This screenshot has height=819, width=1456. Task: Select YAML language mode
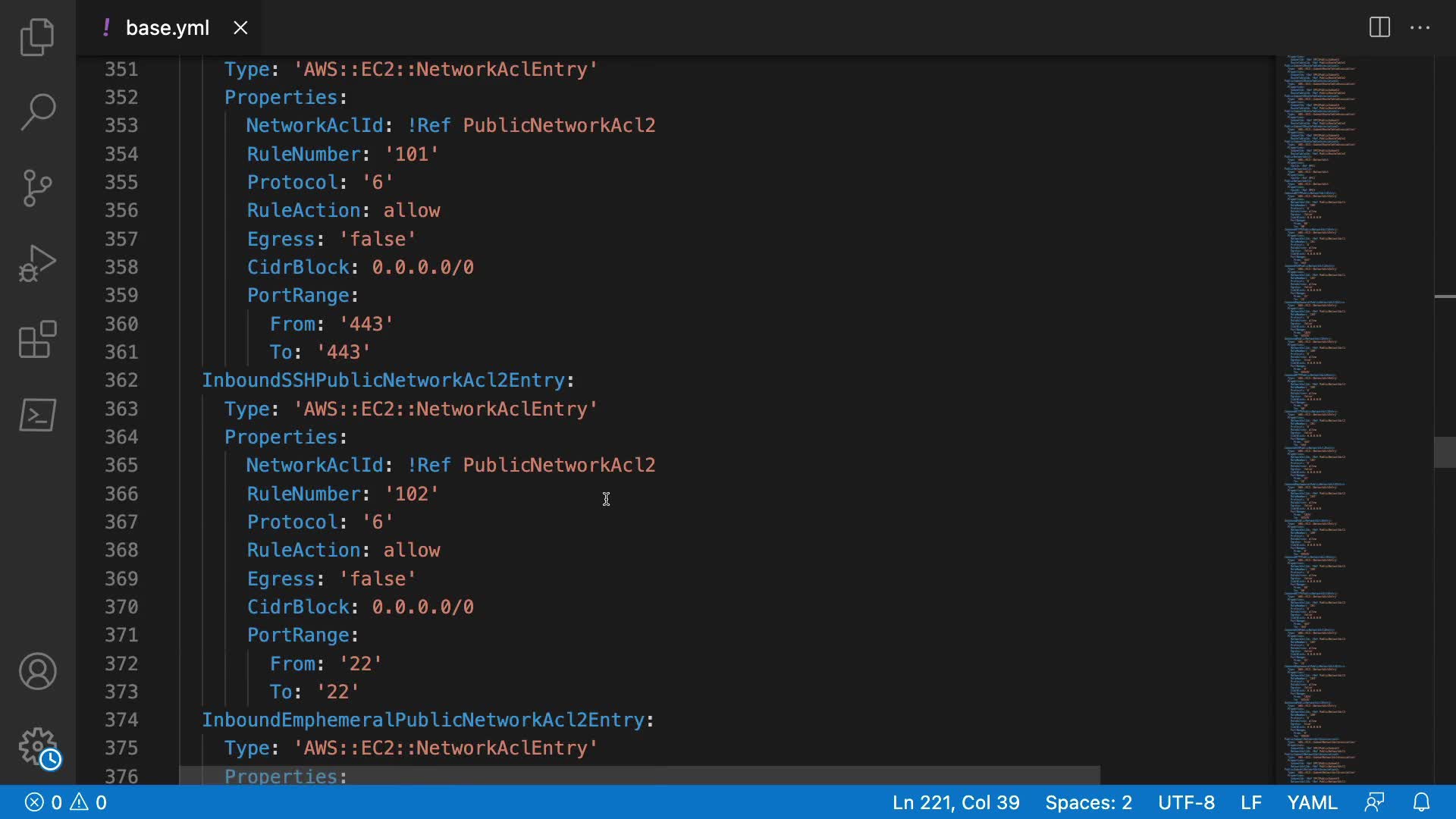pyautogui.click(x=1312, y=802)
